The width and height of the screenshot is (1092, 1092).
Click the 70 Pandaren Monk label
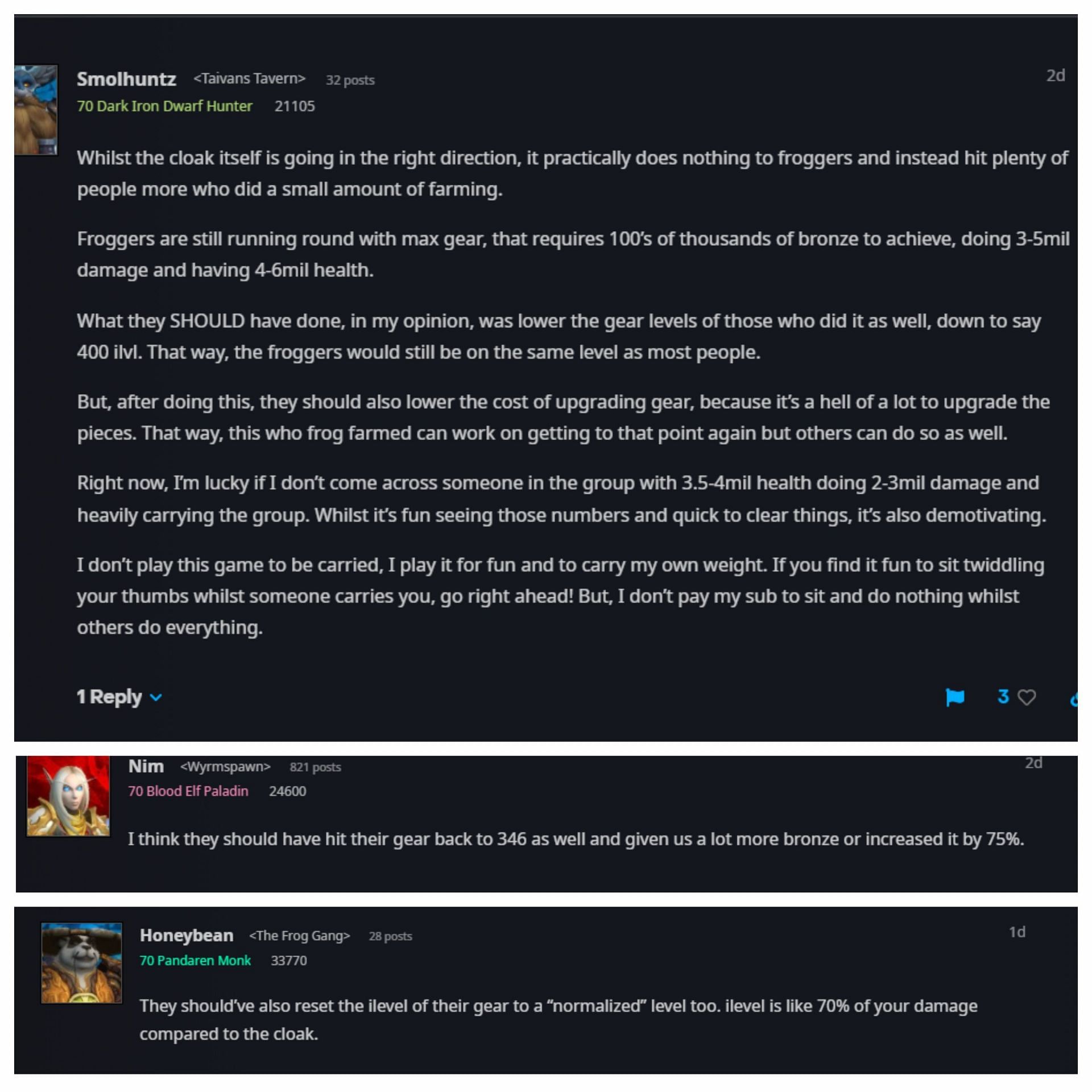point(195,961)
